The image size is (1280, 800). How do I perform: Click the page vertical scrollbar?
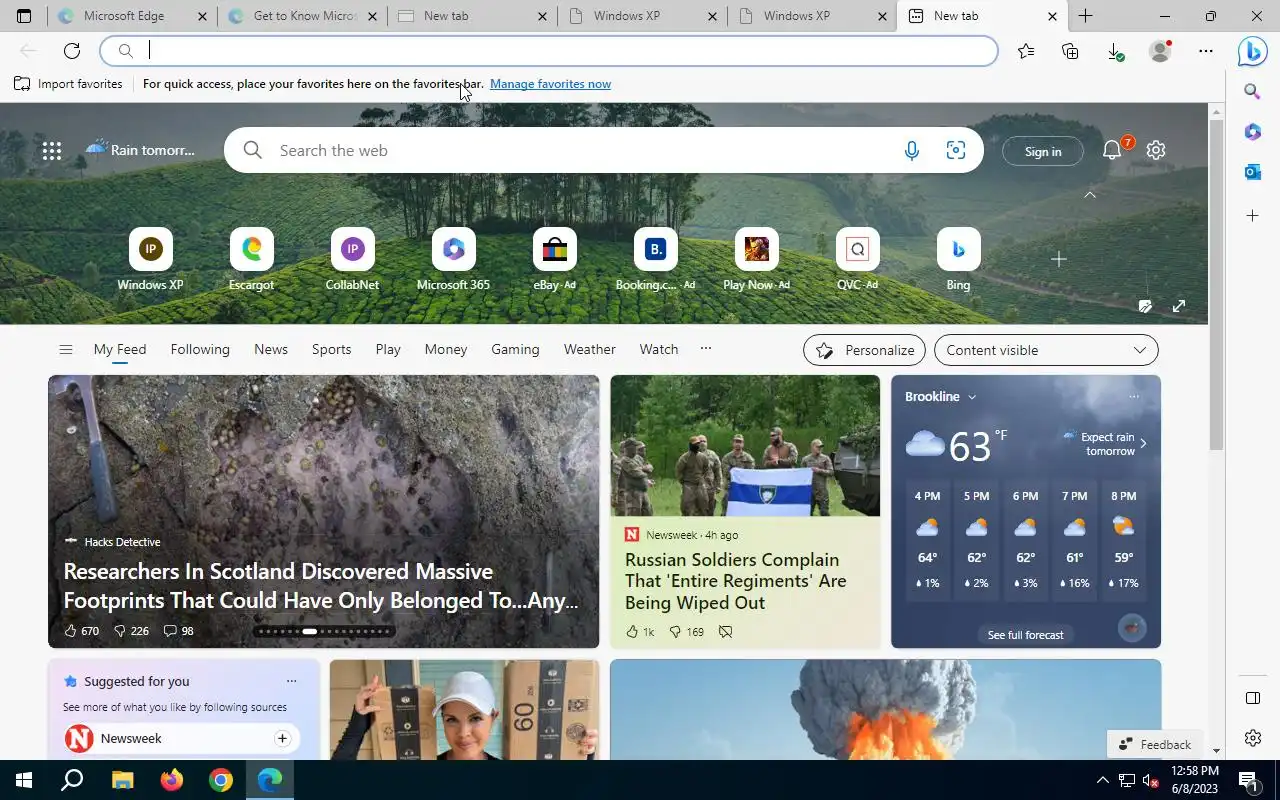pos(1217,283)
